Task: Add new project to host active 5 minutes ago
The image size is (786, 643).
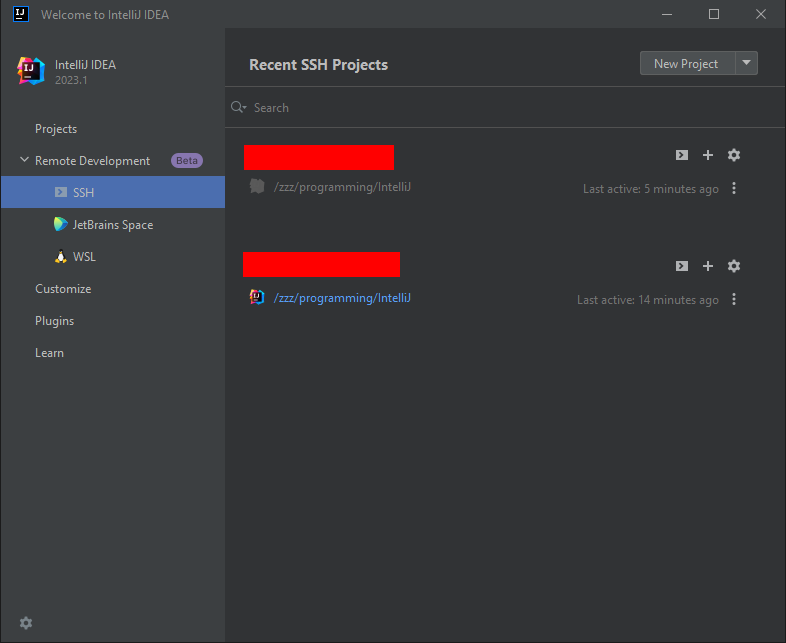Action: (708, 155)
